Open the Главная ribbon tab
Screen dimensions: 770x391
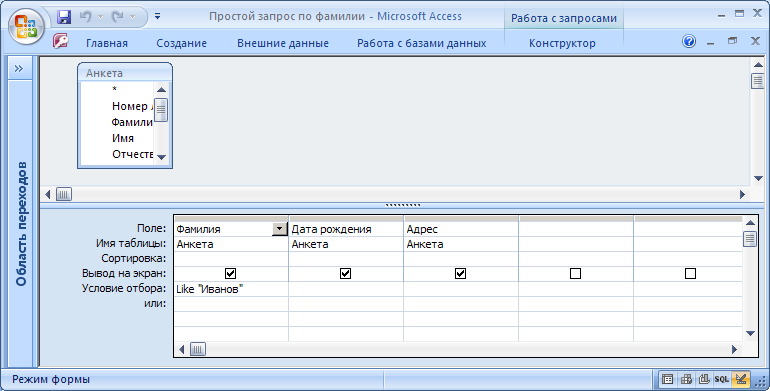(x=107, y=43)
